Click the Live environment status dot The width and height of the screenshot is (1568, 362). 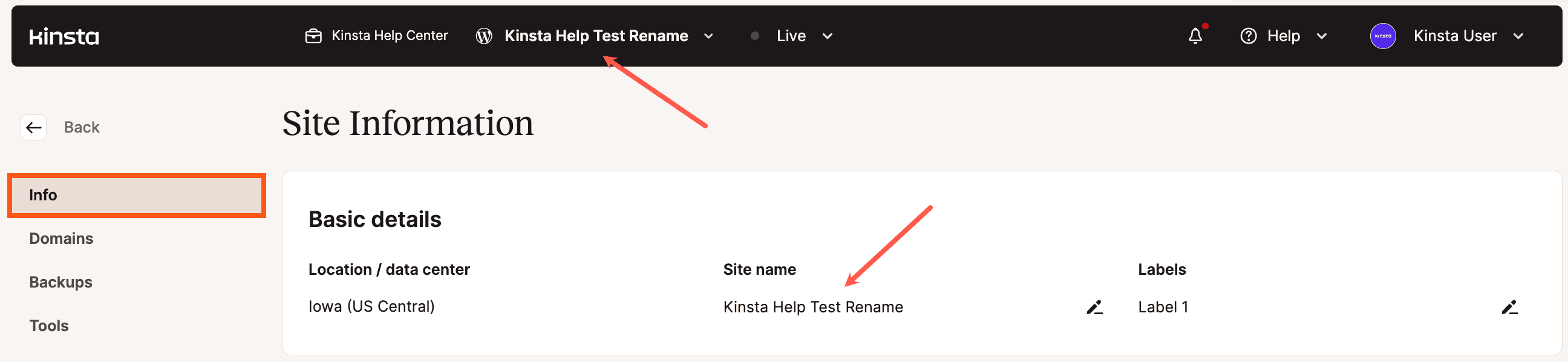click(755, 36)
